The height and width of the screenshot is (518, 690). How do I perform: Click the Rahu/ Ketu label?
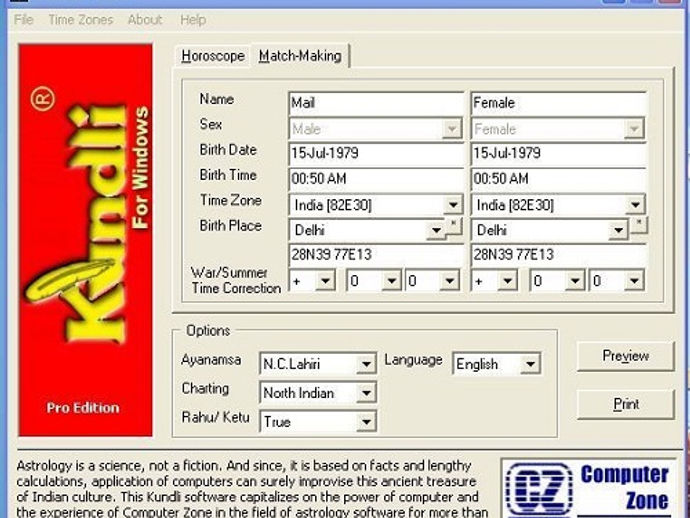pos(216,417)
